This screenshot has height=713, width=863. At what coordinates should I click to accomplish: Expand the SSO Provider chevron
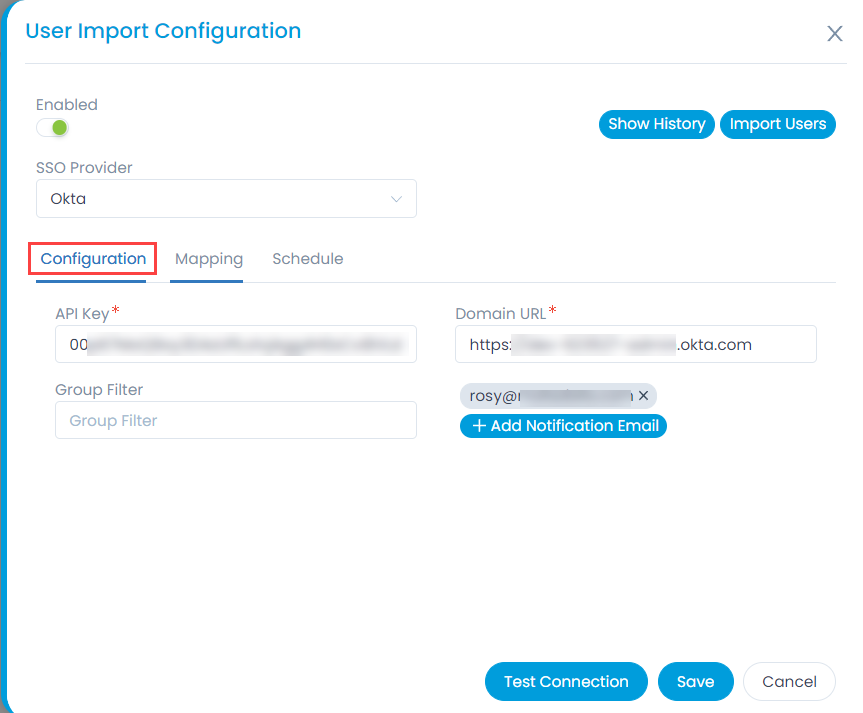[x=396, y=199]
